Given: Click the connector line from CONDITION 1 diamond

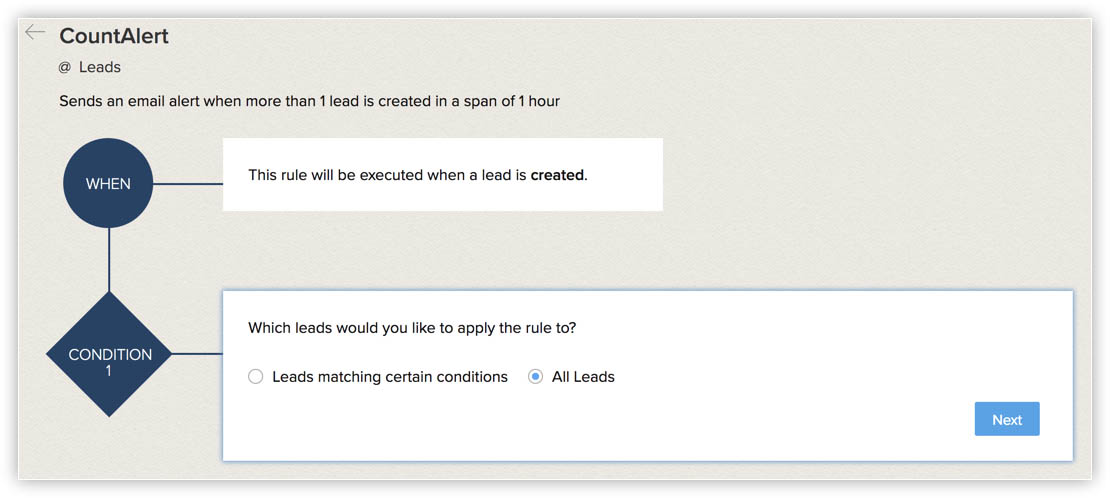Looking at the screenshot, I should click(198, 354).
